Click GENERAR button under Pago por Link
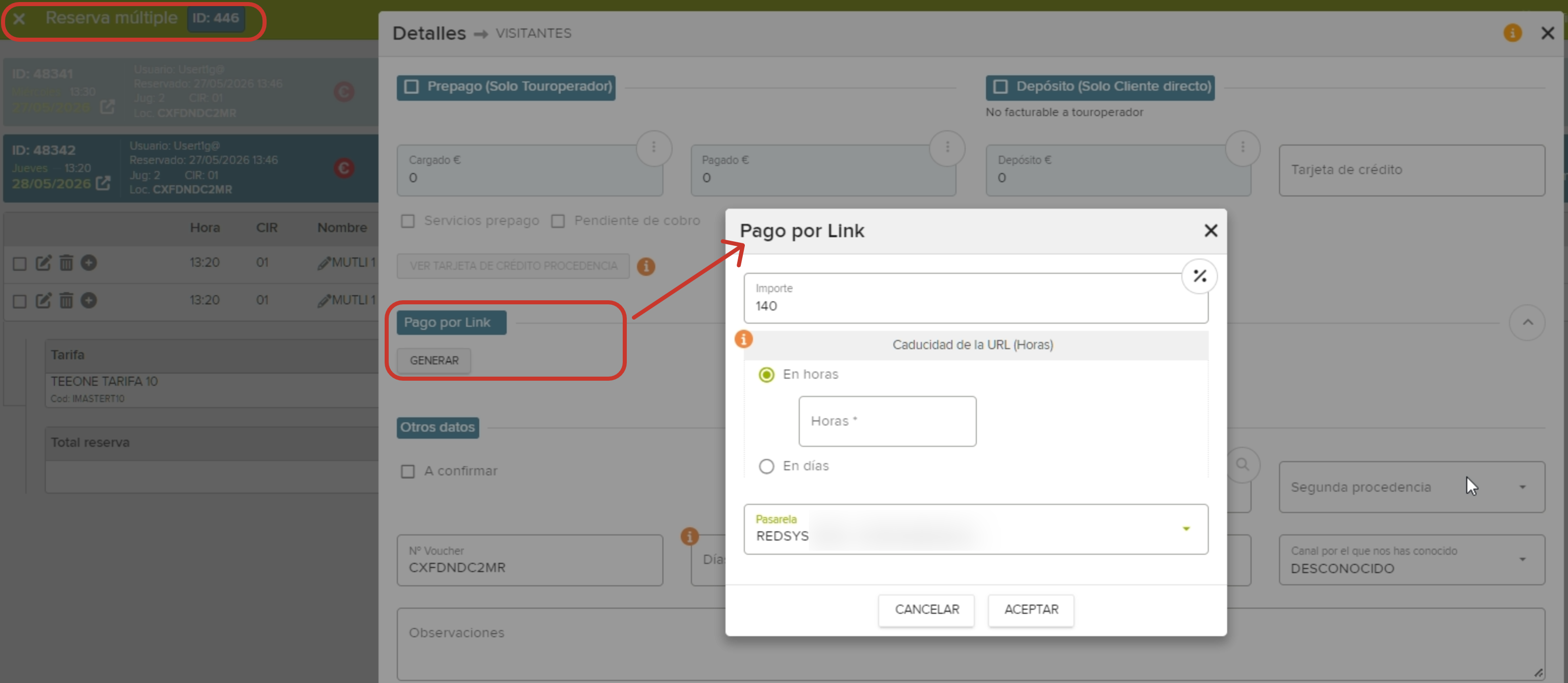Viewport: 1568px width, 683px height. coord(434,360)
